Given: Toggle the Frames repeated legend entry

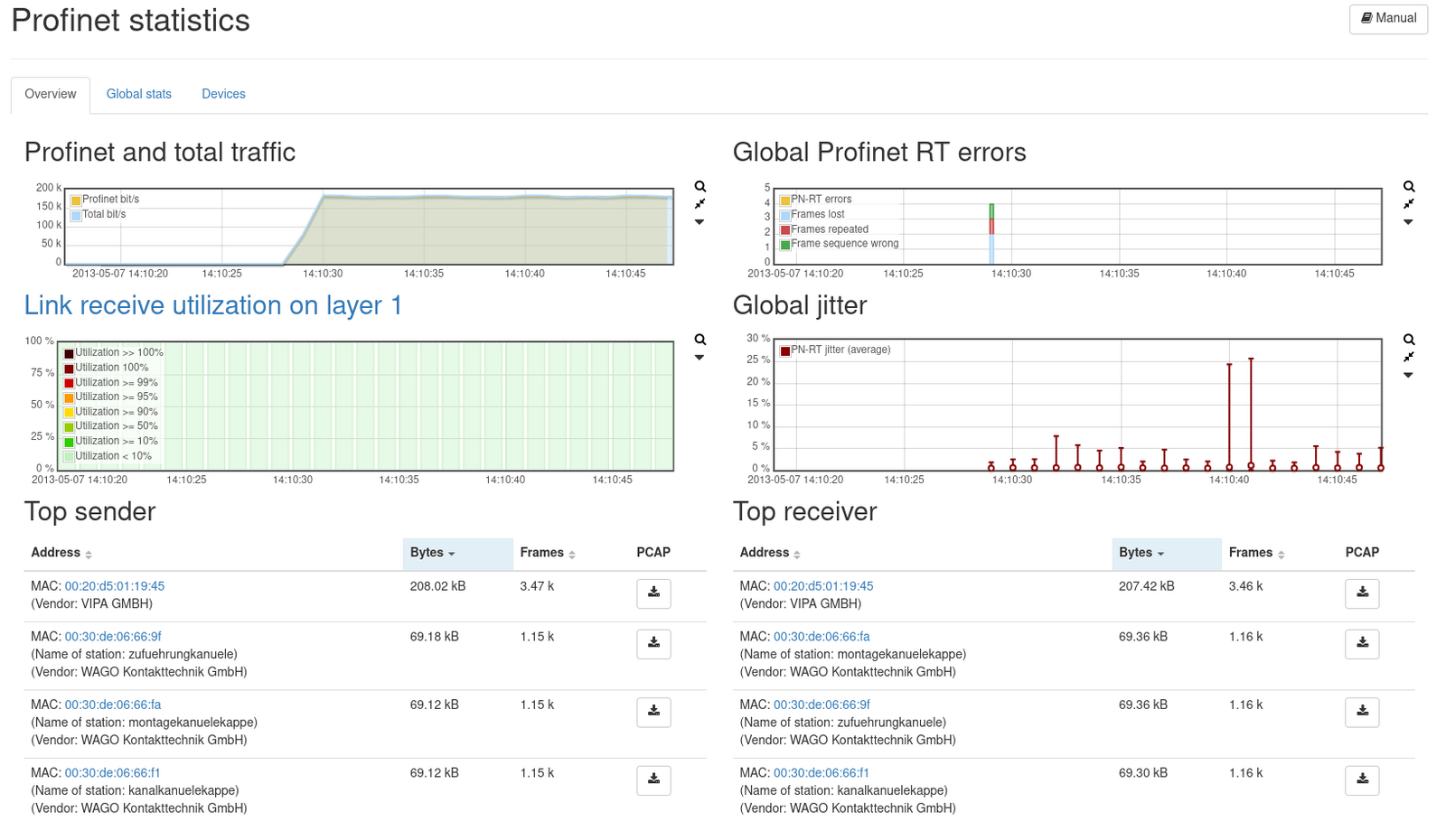Looking at the screenshot, I should pyautogui.click(x=829, y=229).
